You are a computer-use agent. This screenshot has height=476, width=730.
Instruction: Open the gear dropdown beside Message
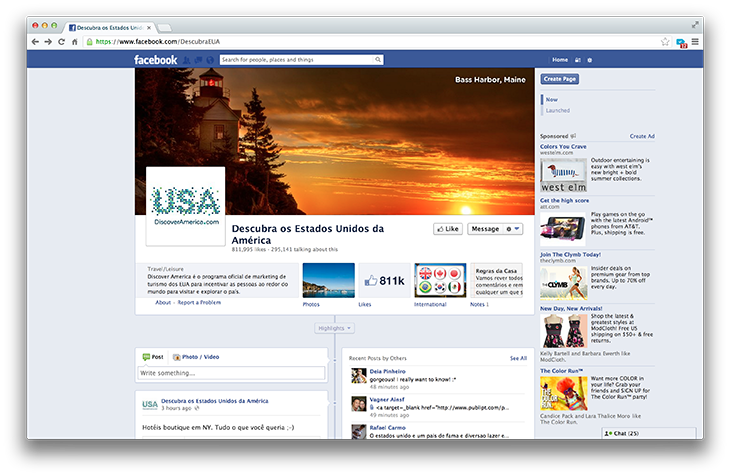(514, 229)
